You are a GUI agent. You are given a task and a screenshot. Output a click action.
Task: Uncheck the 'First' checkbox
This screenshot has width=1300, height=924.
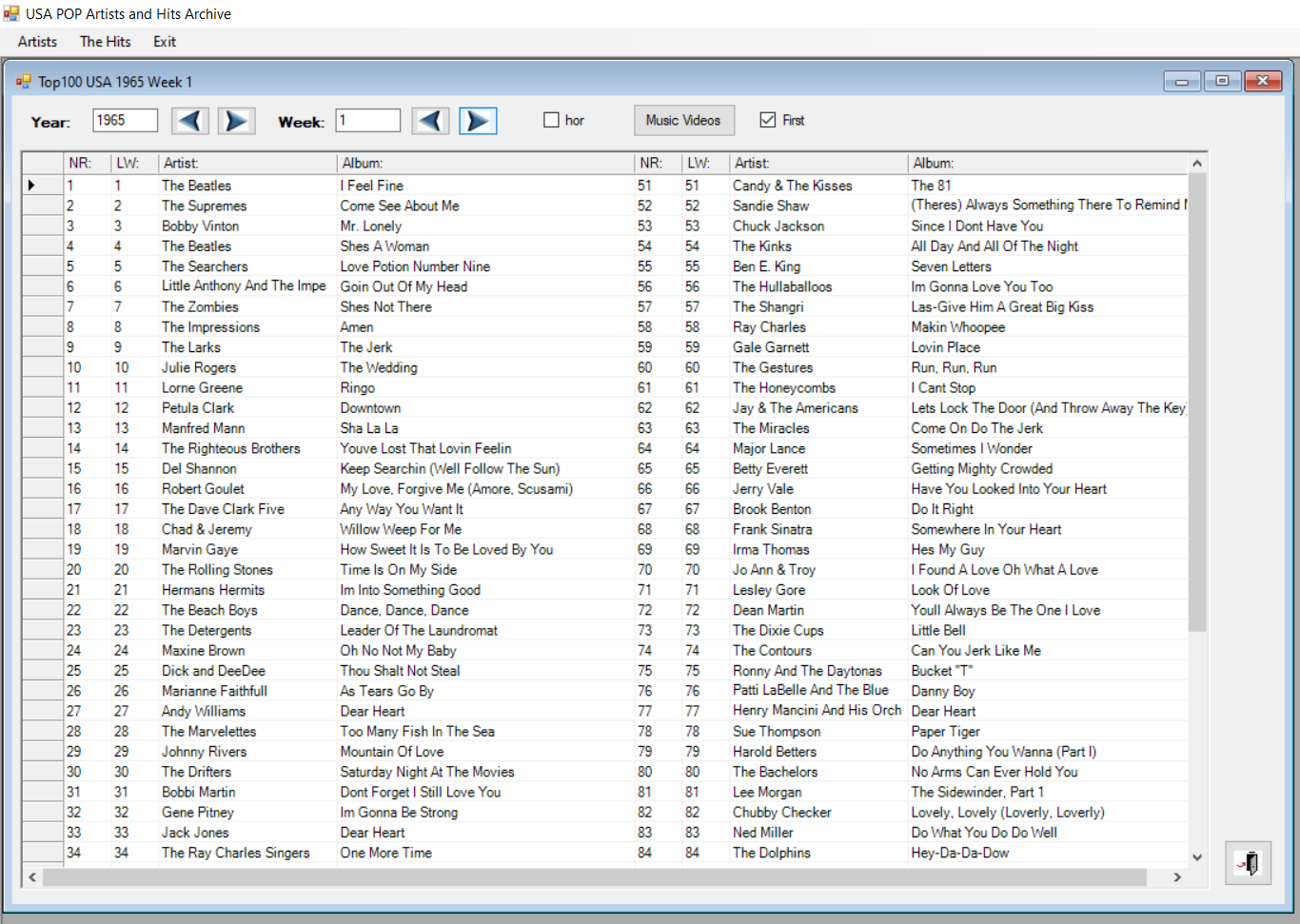tap(768, 120)
